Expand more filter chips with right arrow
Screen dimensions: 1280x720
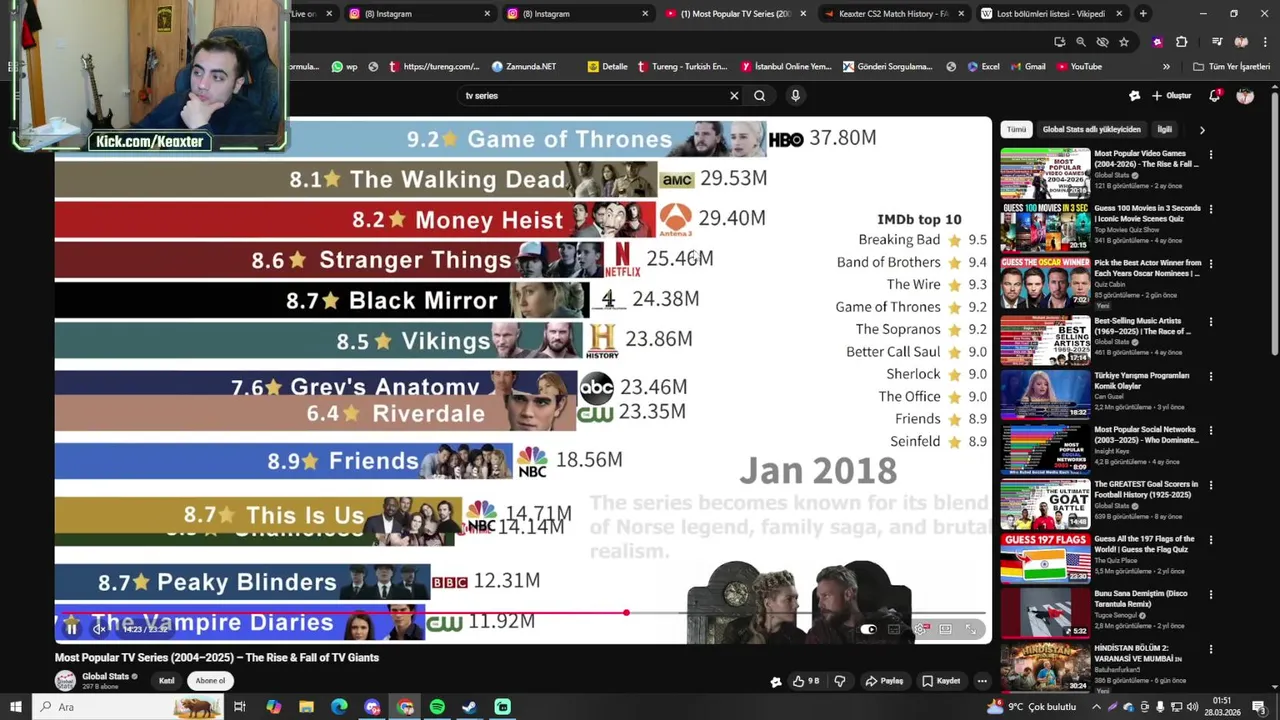click(1202, 130)
